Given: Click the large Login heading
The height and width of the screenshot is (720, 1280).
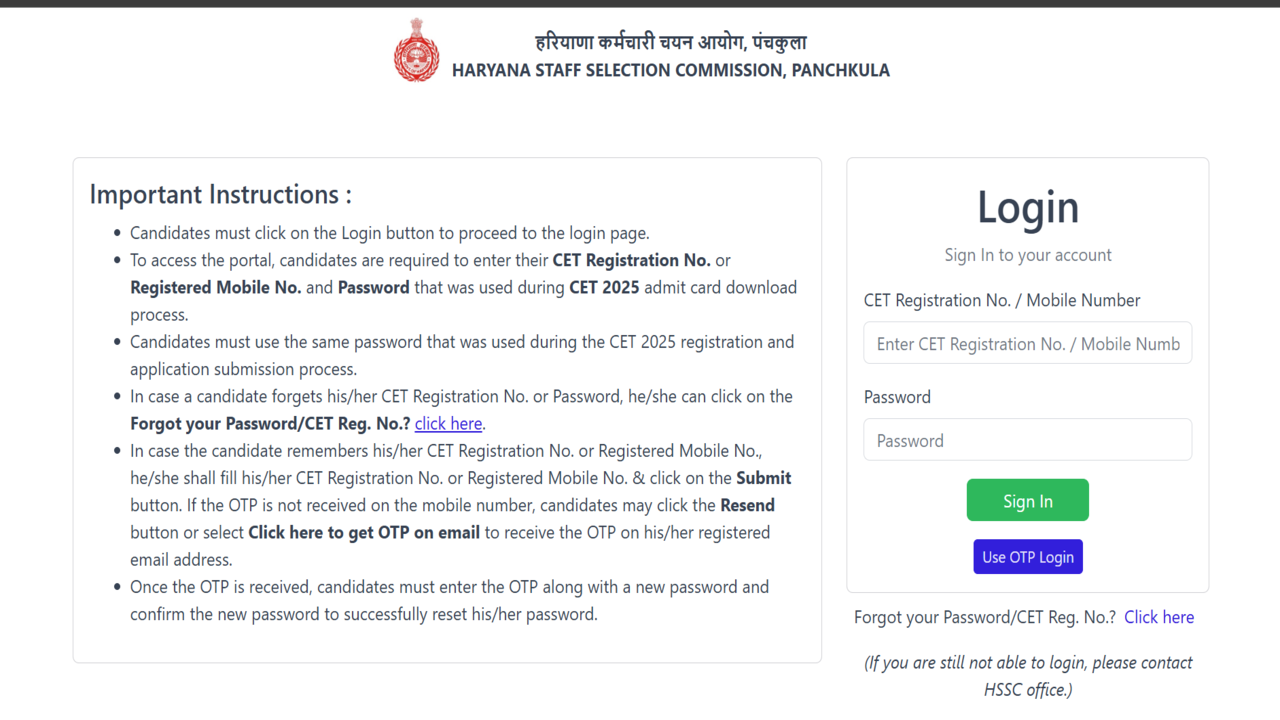Looking at the screenshot, I should coord(1027,207).
